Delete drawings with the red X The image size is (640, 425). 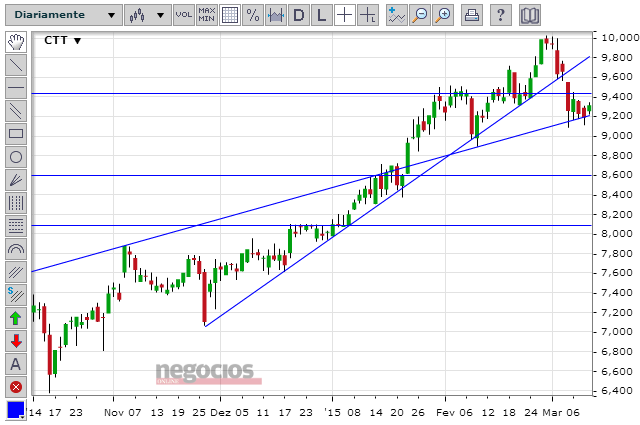(16, 387)
